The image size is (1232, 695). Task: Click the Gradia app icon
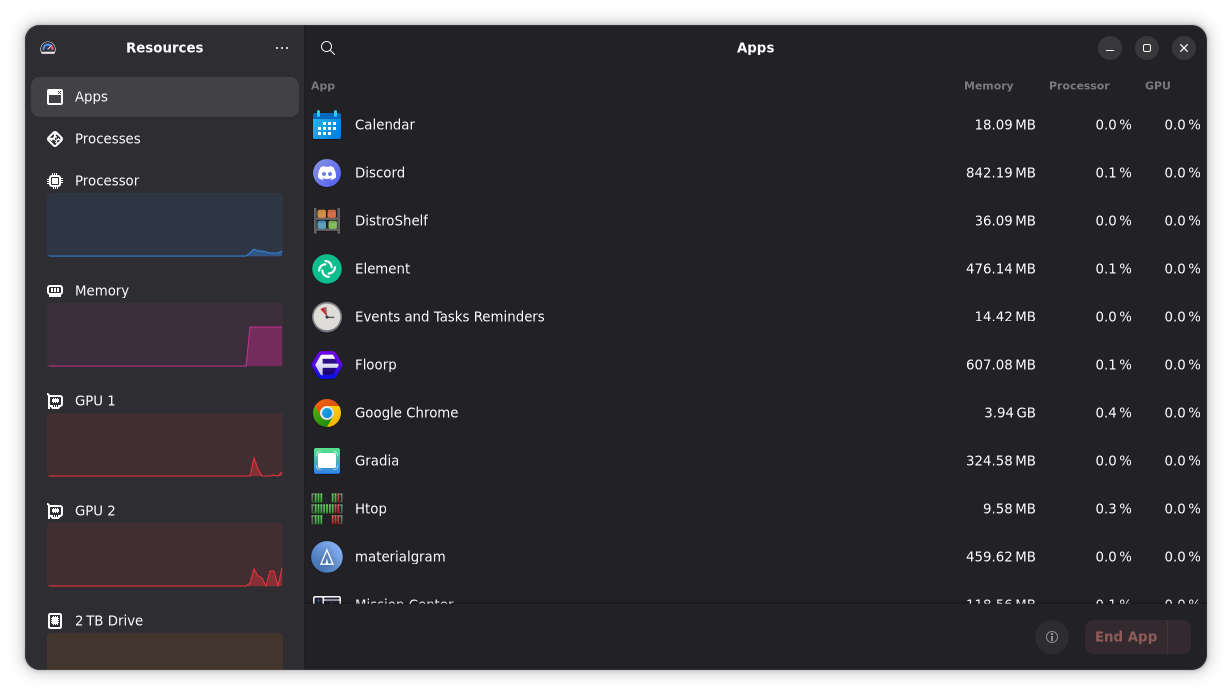[327, 461]
